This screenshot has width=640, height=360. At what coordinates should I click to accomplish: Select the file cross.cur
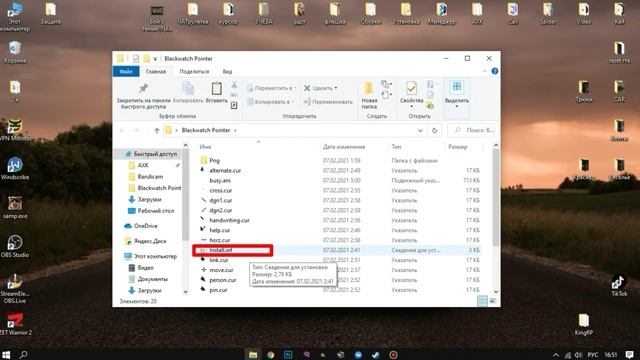click(220, 191)
